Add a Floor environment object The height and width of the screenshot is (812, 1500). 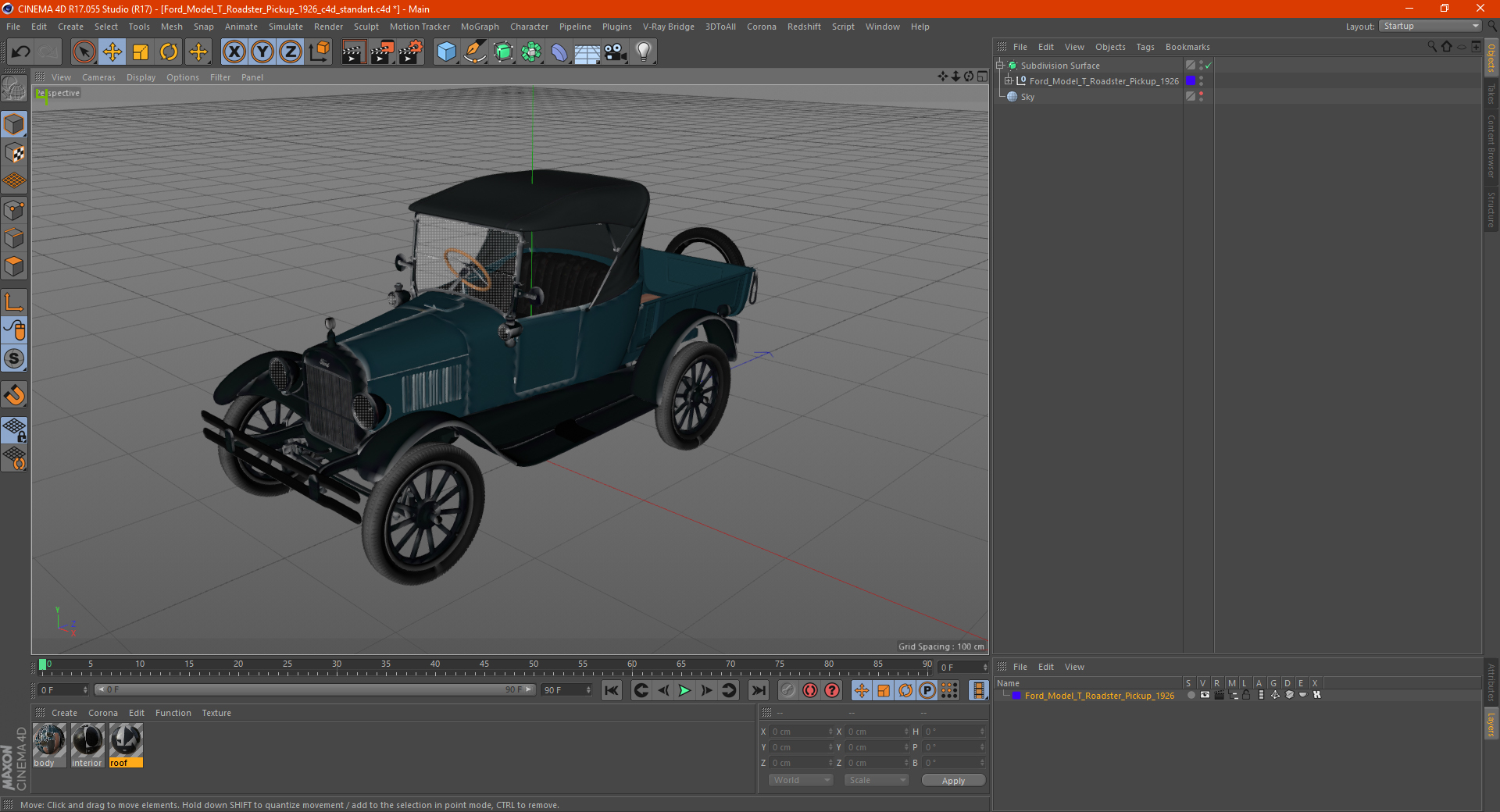587,52
